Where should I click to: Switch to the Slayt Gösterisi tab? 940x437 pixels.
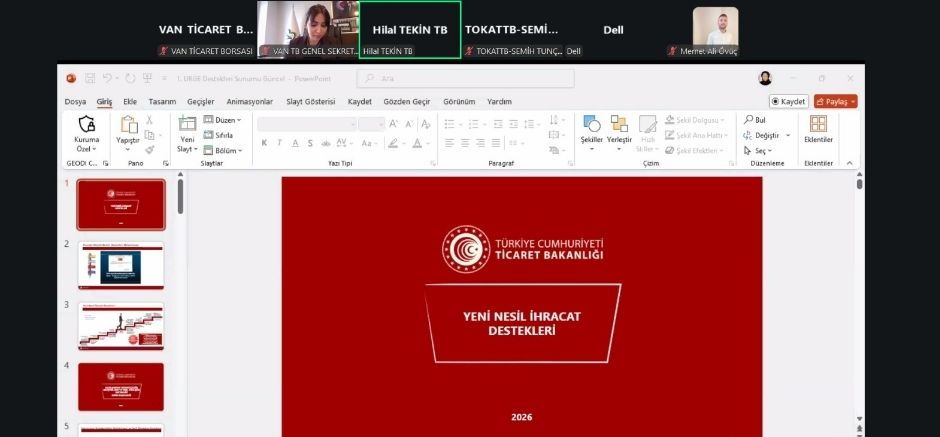pos(311,102)
